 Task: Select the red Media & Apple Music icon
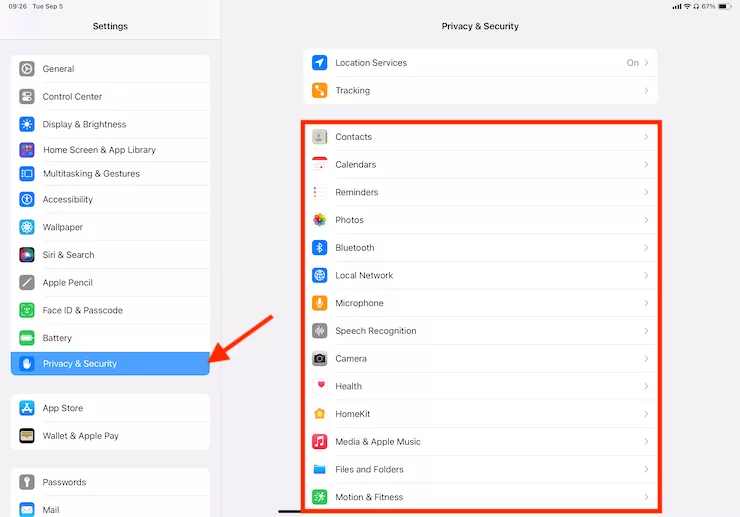[x=320, y=441]
